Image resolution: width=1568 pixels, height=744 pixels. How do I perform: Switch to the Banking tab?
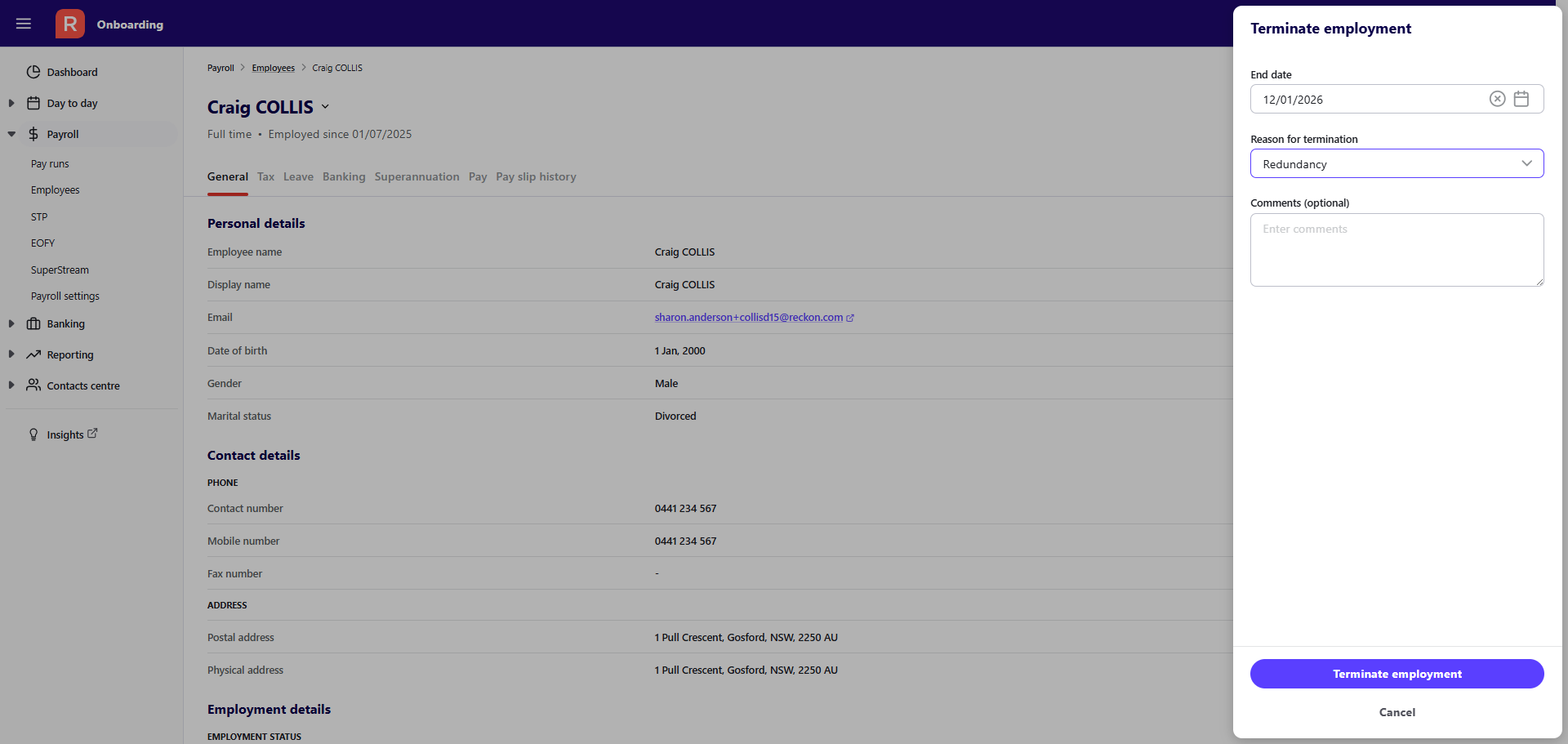click(x=344, y=176)
